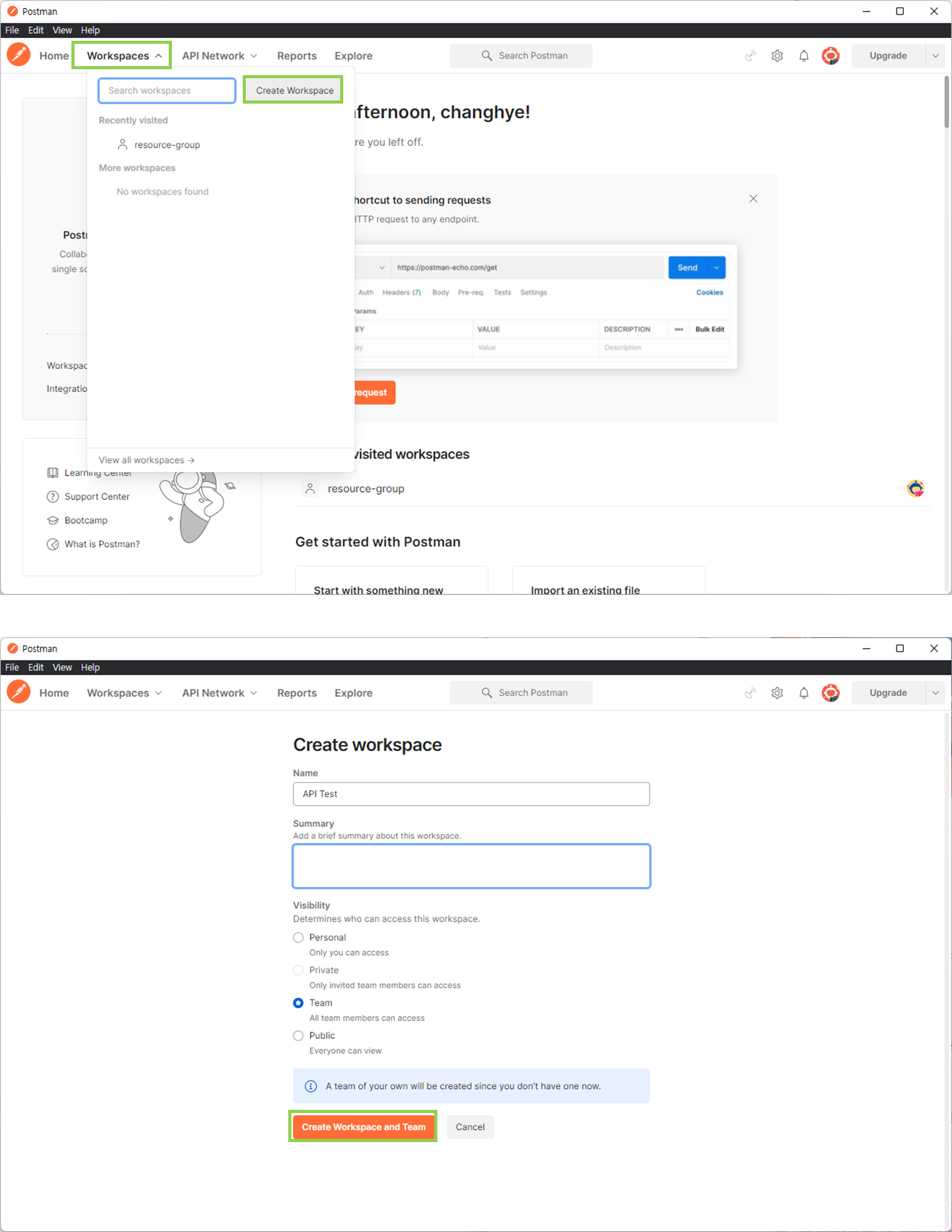This screenshot has height=1232, width=952.
Task: Open the File menu in top window
Action: 12,30
